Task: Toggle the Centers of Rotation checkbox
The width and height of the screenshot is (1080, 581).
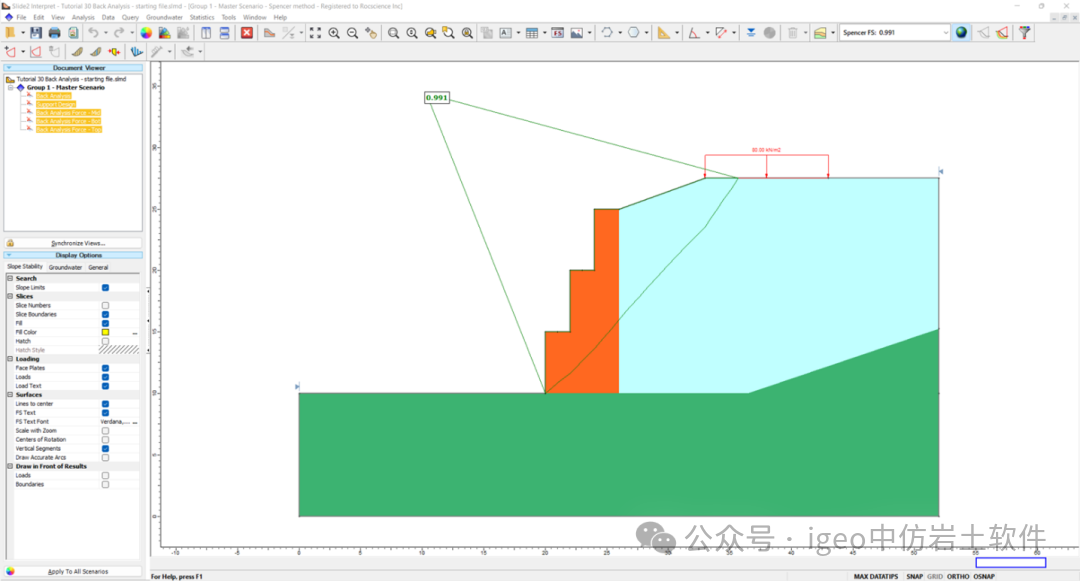Action: (x=105, y=439)
